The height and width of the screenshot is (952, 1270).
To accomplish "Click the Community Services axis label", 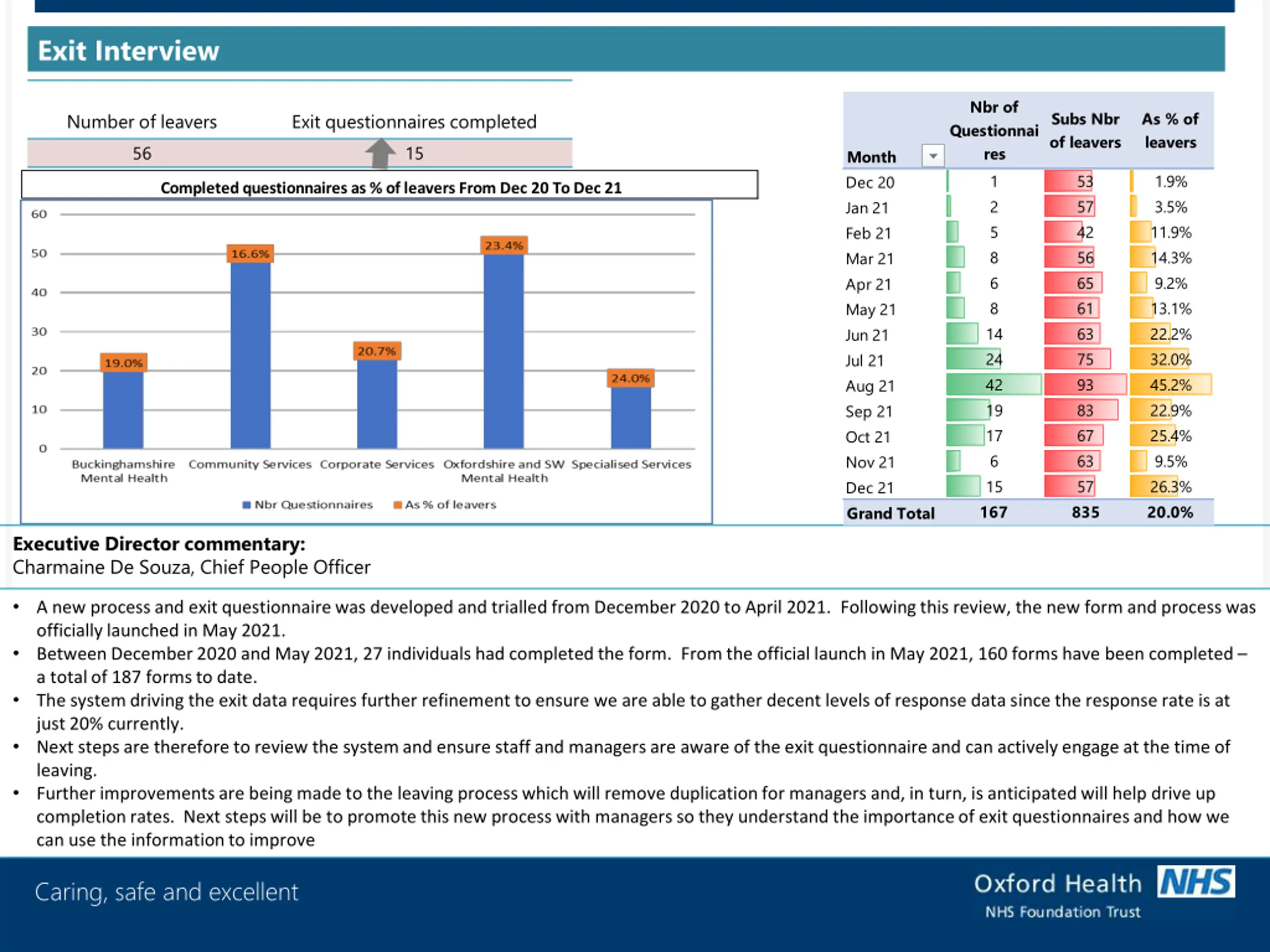I will (250, 464).
